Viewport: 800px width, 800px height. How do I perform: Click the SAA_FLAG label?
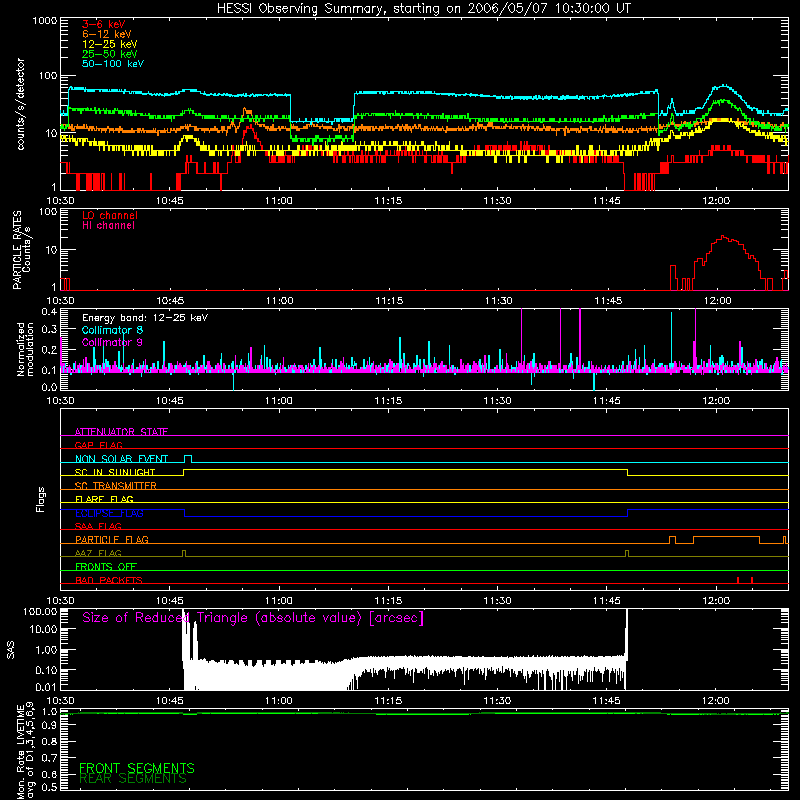98,526
